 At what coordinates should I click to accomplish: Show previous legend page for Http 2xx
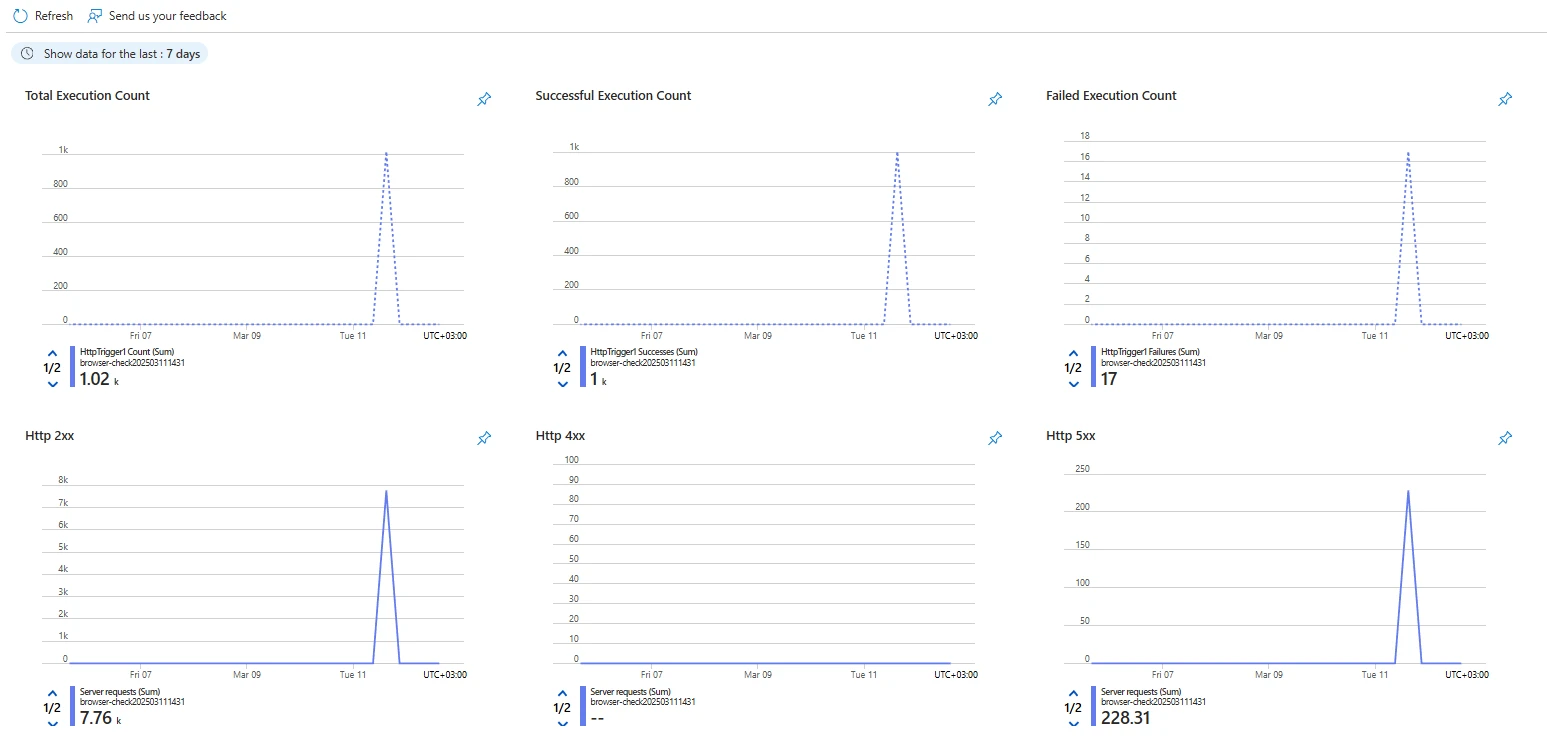[52, 692]
